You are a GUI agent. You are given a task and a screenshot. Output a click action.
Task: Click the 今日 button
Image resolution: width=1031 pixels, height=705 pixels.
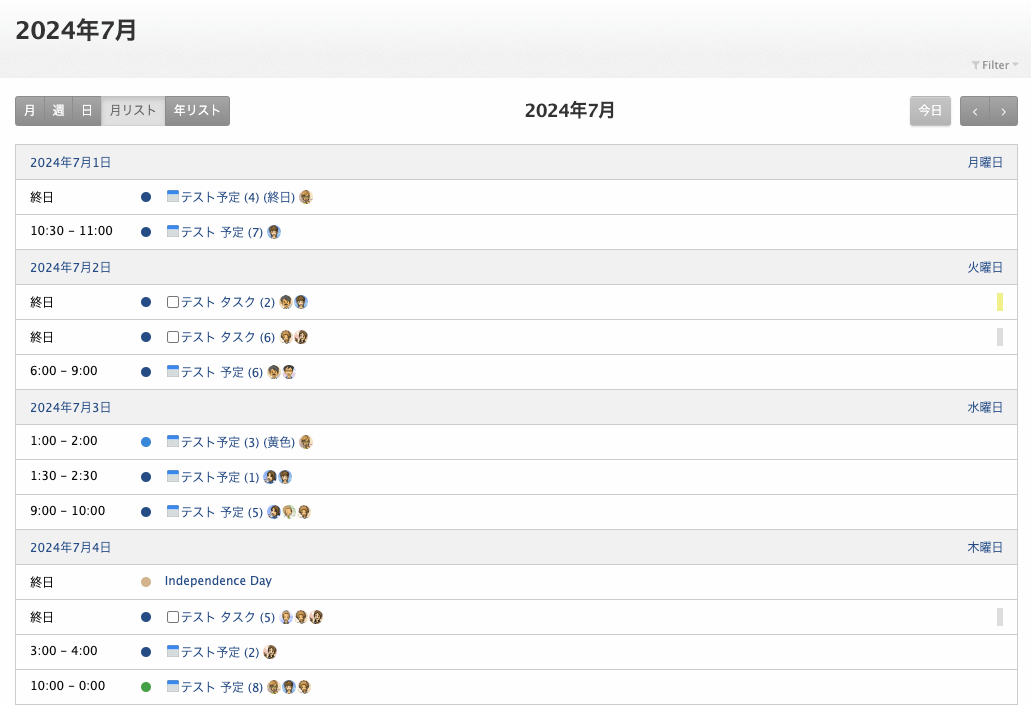[x=930, y=110]
